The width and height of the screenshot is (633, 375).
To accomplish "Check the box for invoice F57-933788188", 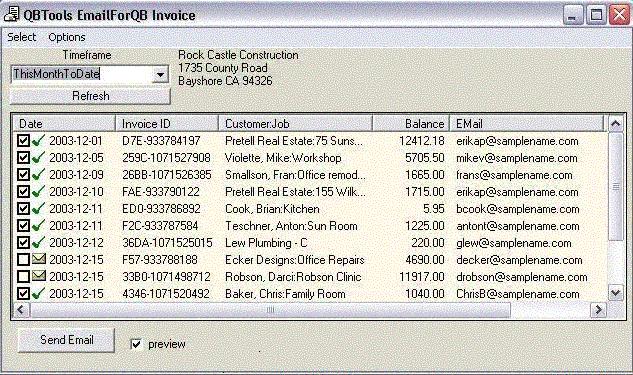I will point(23,260).
